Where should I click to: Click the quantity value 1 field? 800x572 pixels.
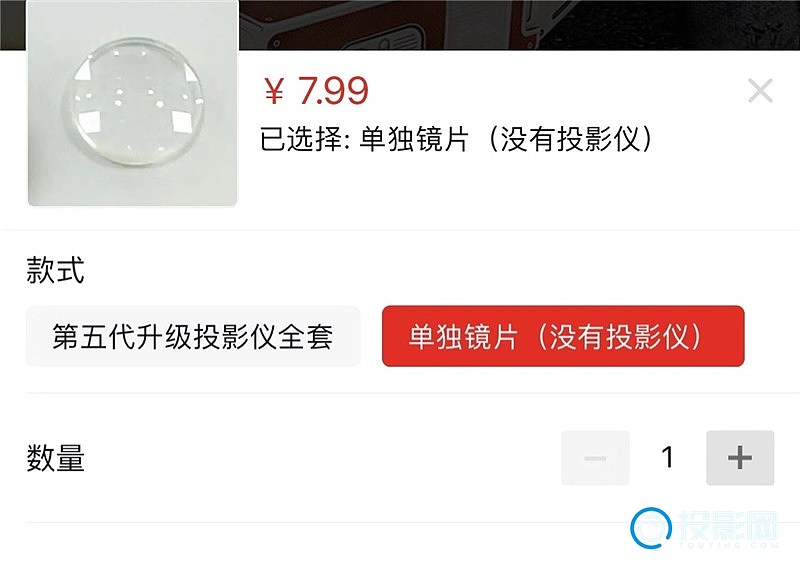pos(667,457)
